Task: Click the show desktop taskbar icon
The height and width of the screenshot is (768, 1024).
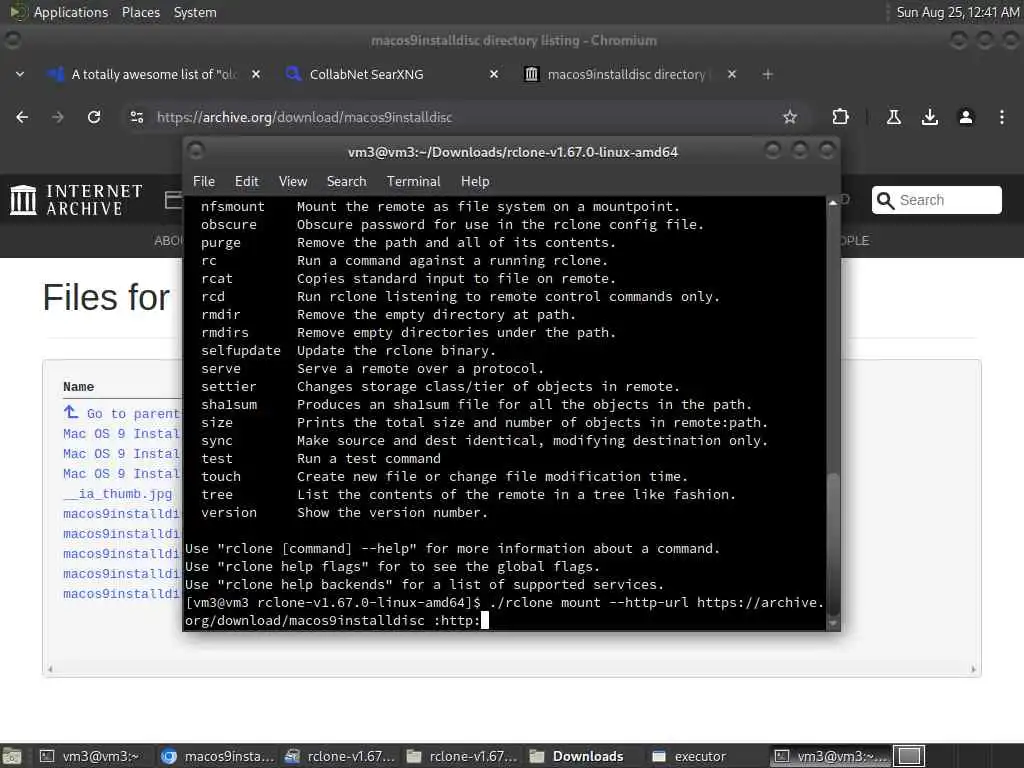Action: (12, 756)
